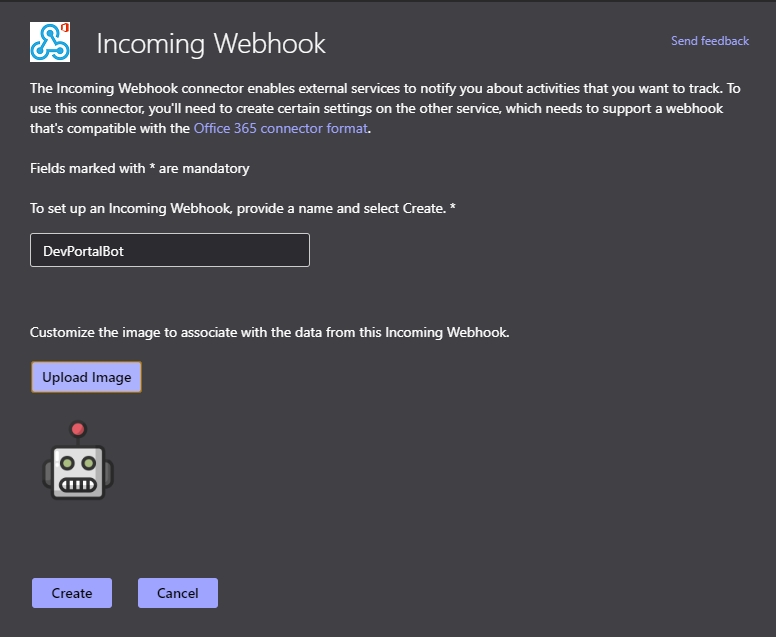776x637 pixels.
Task: Click the Incoming Webhook page heading
Action: click(x=211, y=43)
